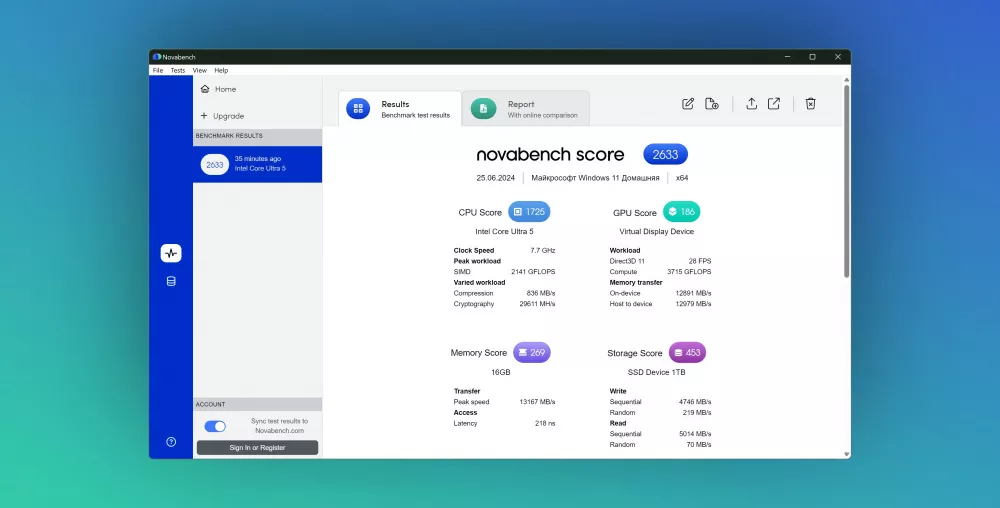The width and height of the screenshot is (1000, 508).
Task: Toggle sync test results to Novabench.com
Action: (x=215, y=426)
